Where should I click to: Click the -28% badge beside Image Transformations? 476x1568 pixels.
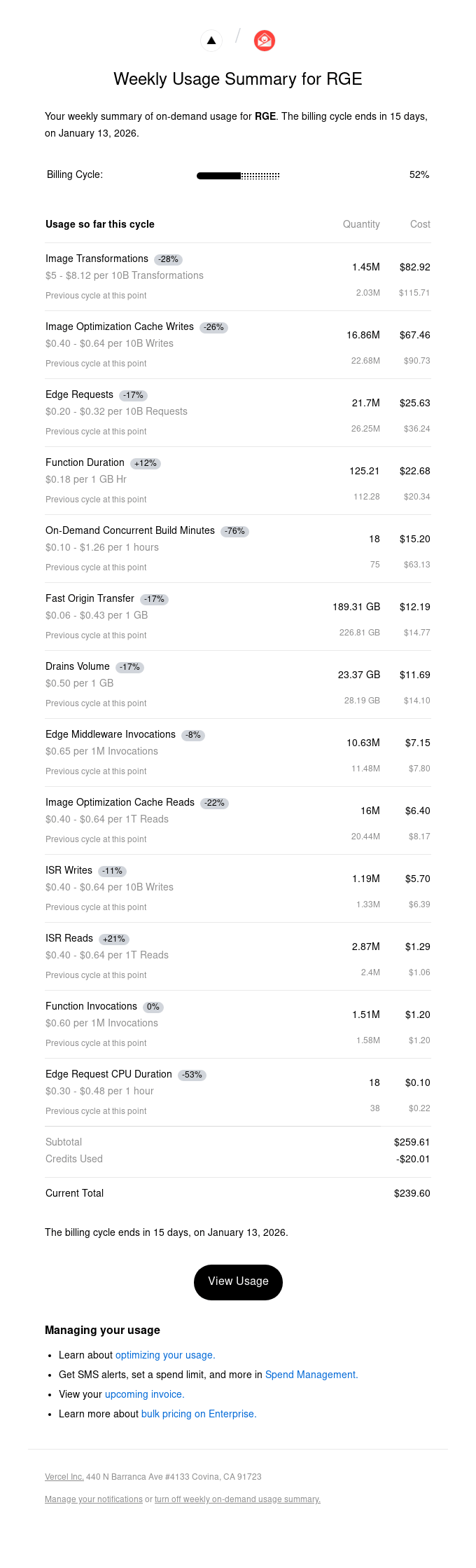[x=167, y=259]
